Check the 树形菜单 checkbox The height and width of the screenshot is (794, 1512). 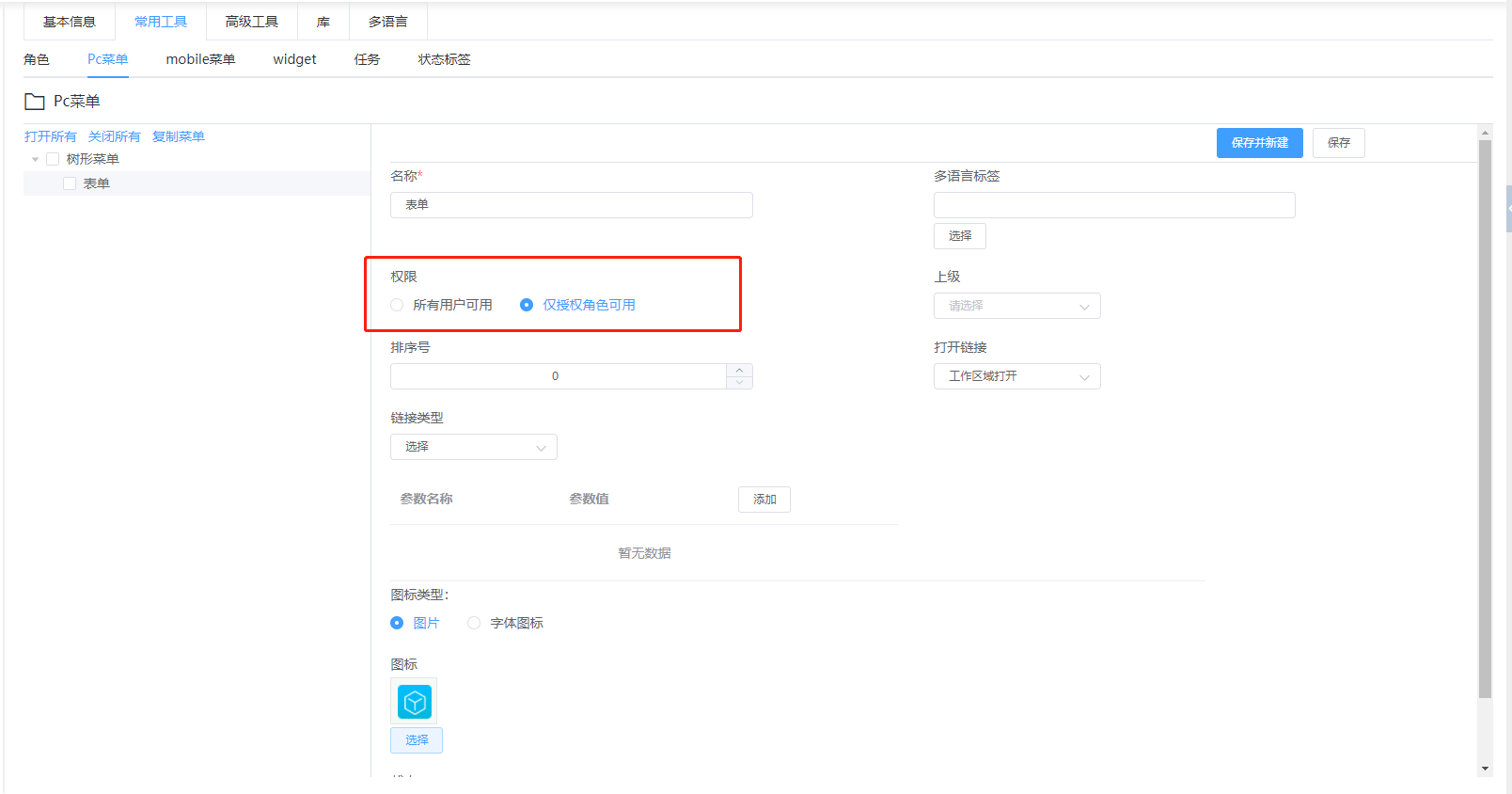(53, 160)
